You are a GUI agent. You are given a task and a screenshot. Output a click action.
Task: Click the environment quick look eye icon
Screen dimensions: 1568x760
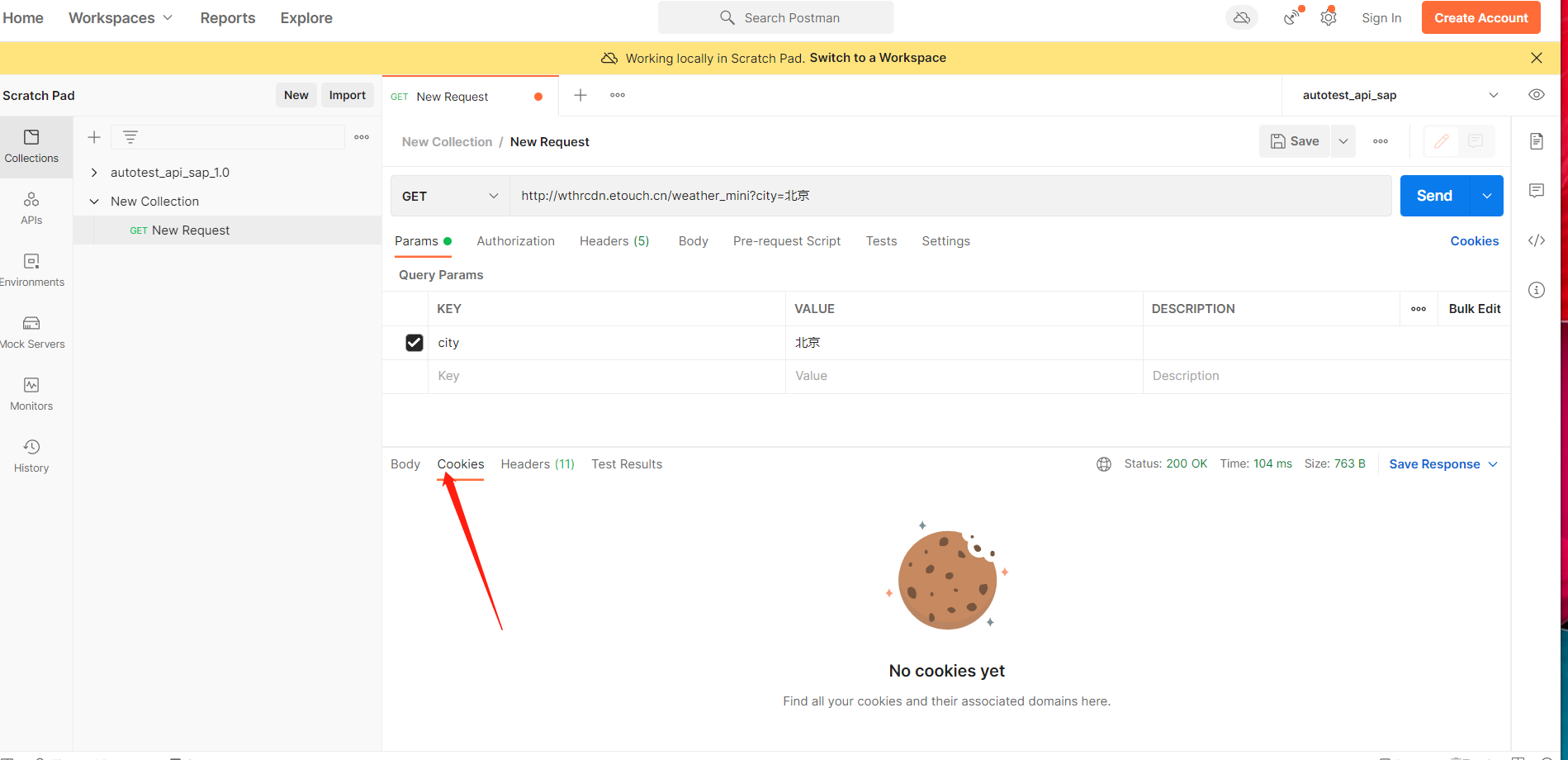tap(1537, 95)
